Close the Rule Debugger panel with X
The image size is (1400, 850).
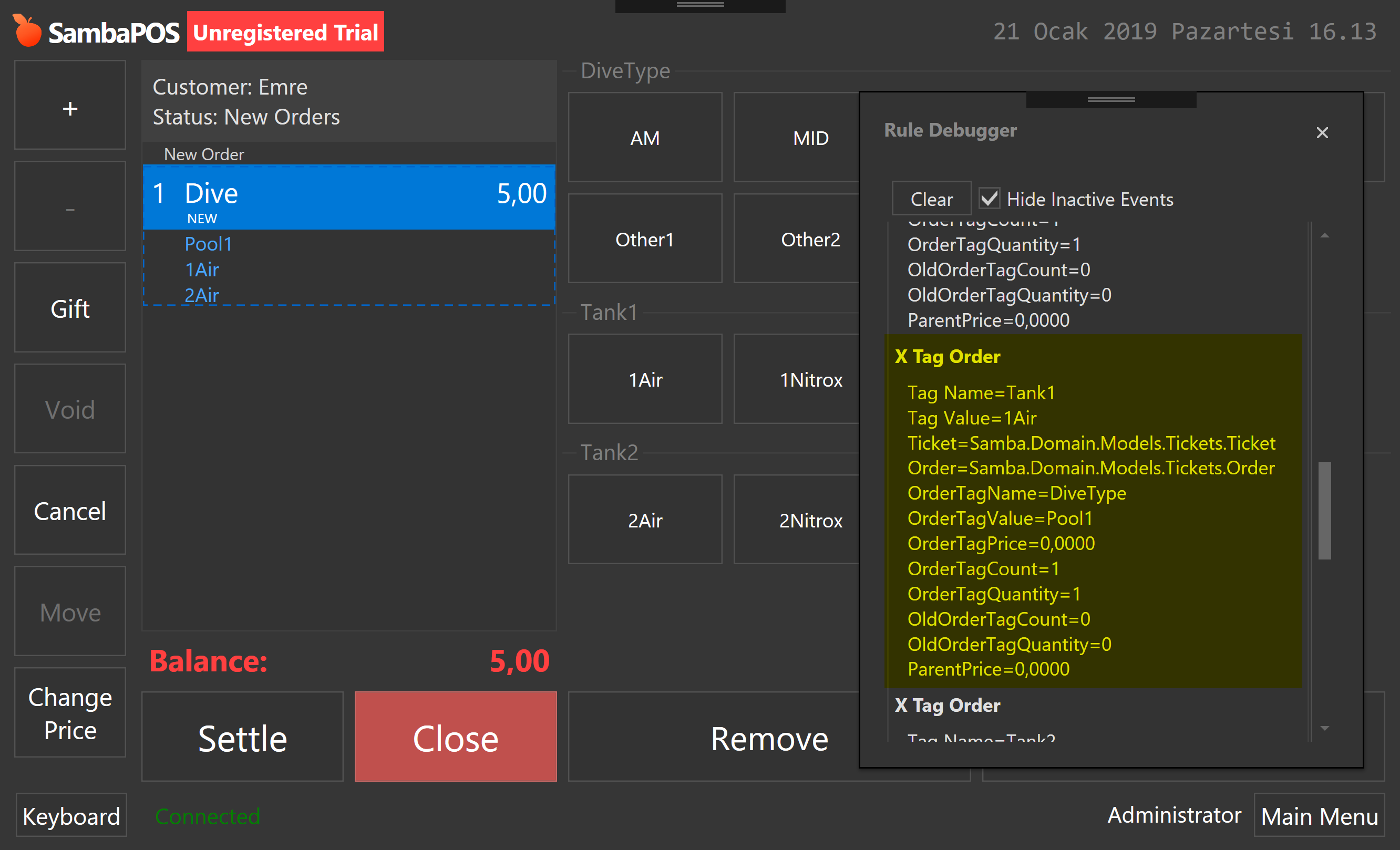pos(1322,133)
